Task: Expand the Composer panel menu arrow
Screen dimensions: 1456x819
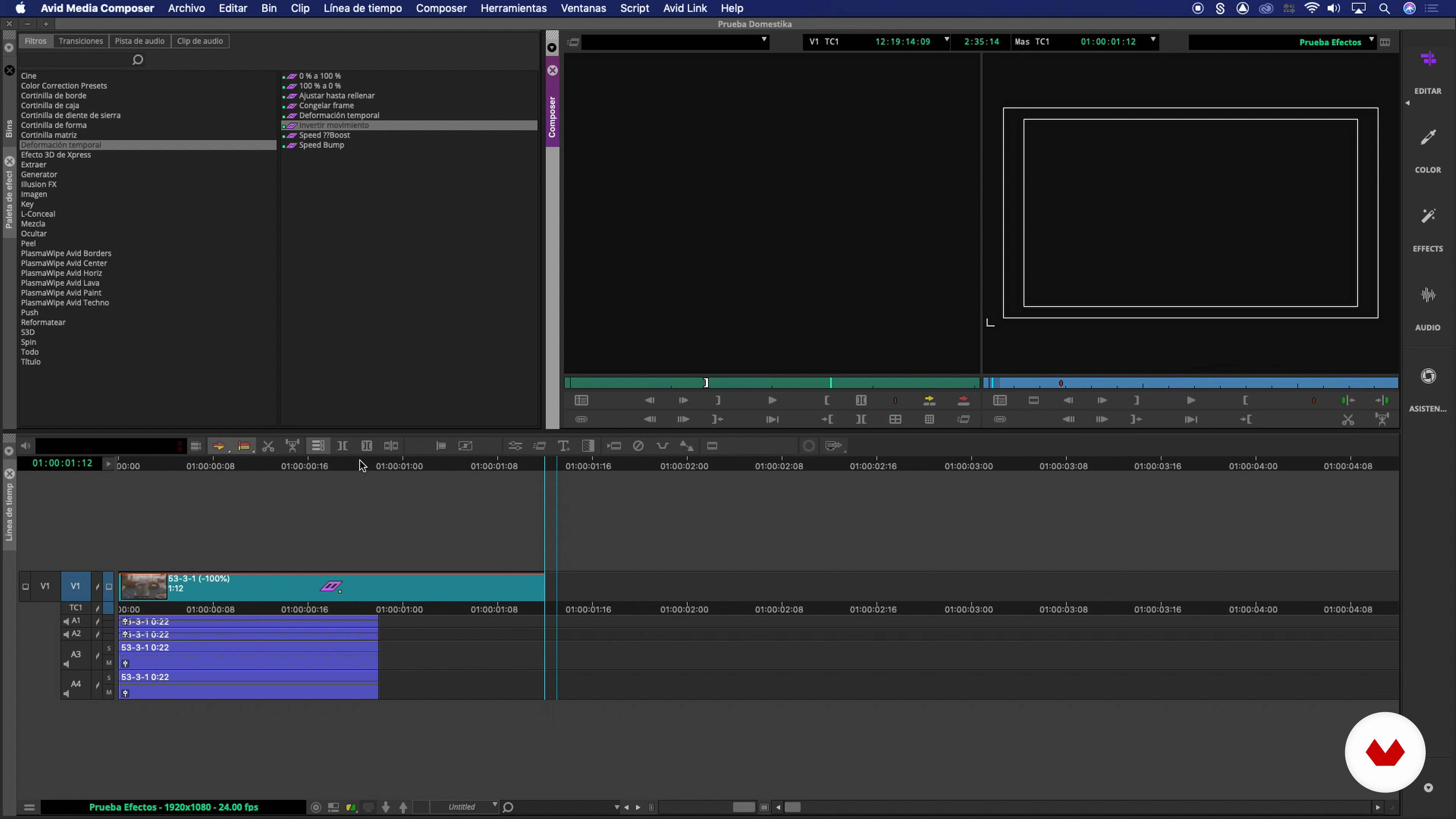Action: pyautogui.click(x=552, y=48)
